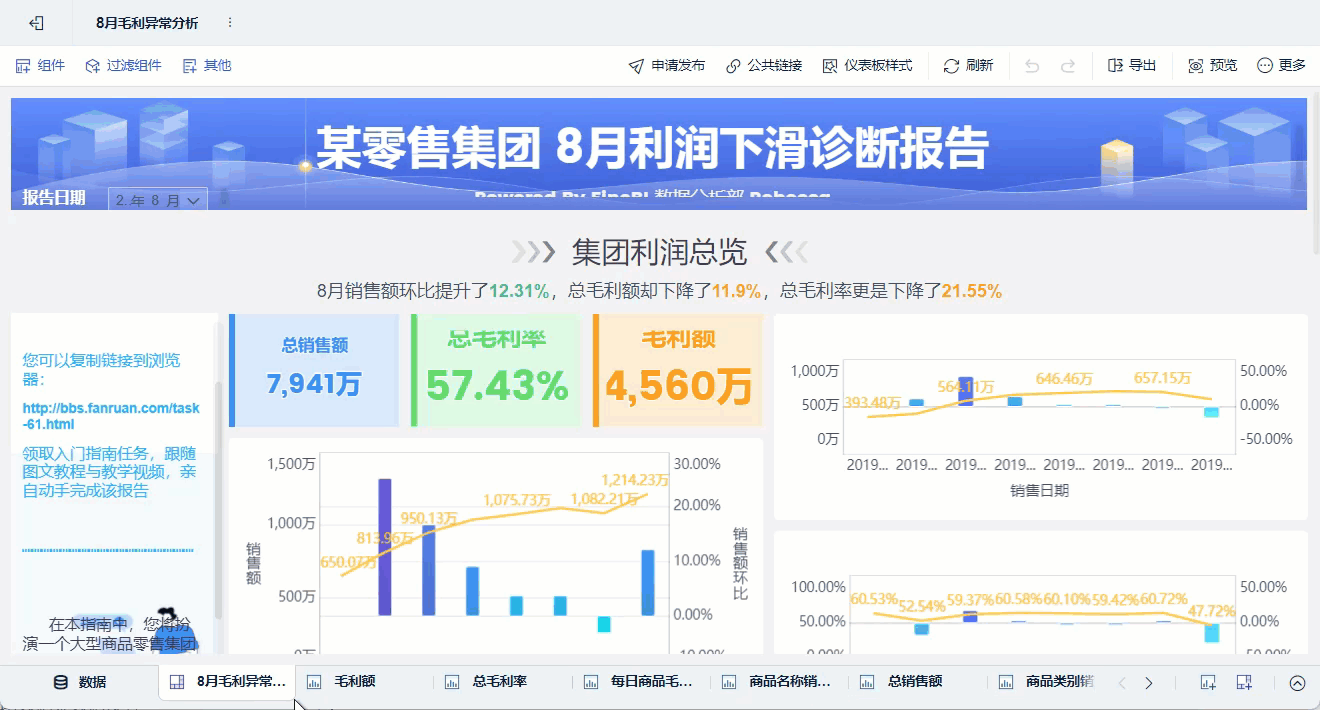Export the dashboard via 导出

point(1132,65)
